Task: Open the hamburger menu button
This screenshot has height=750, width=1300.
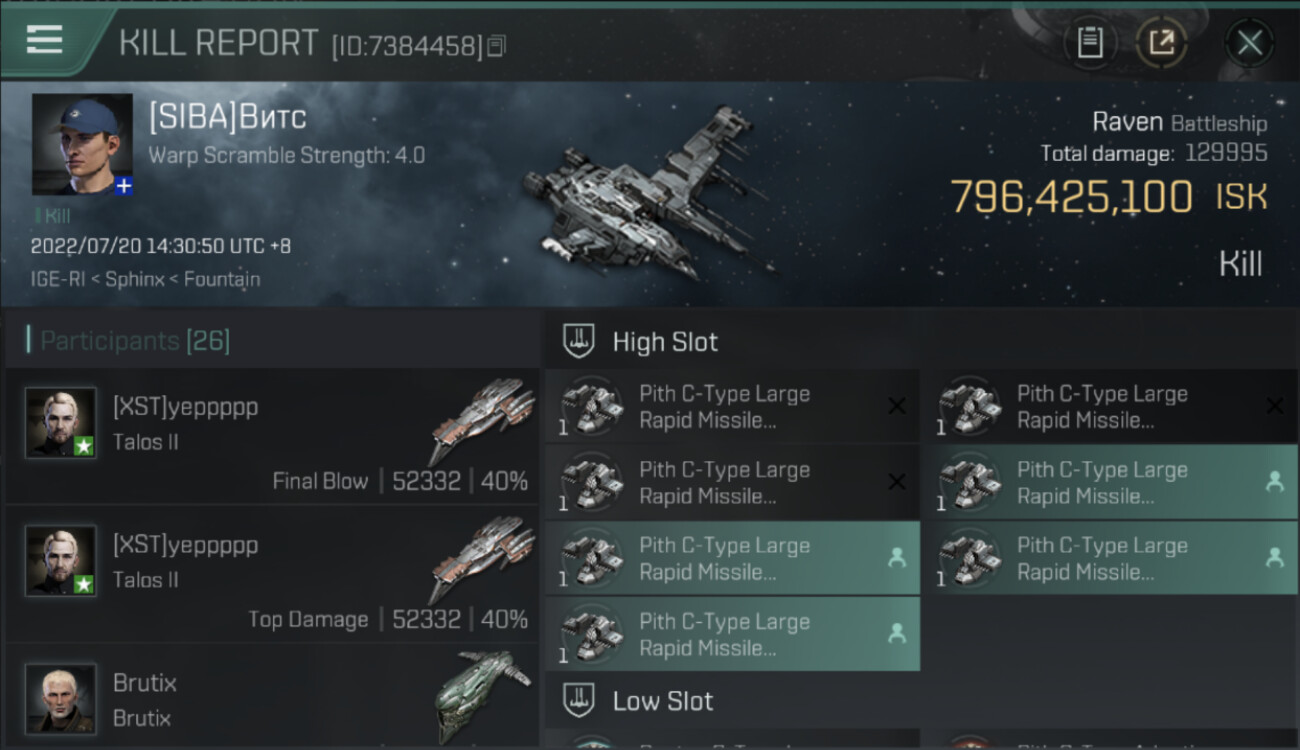Action: [45, 40]
